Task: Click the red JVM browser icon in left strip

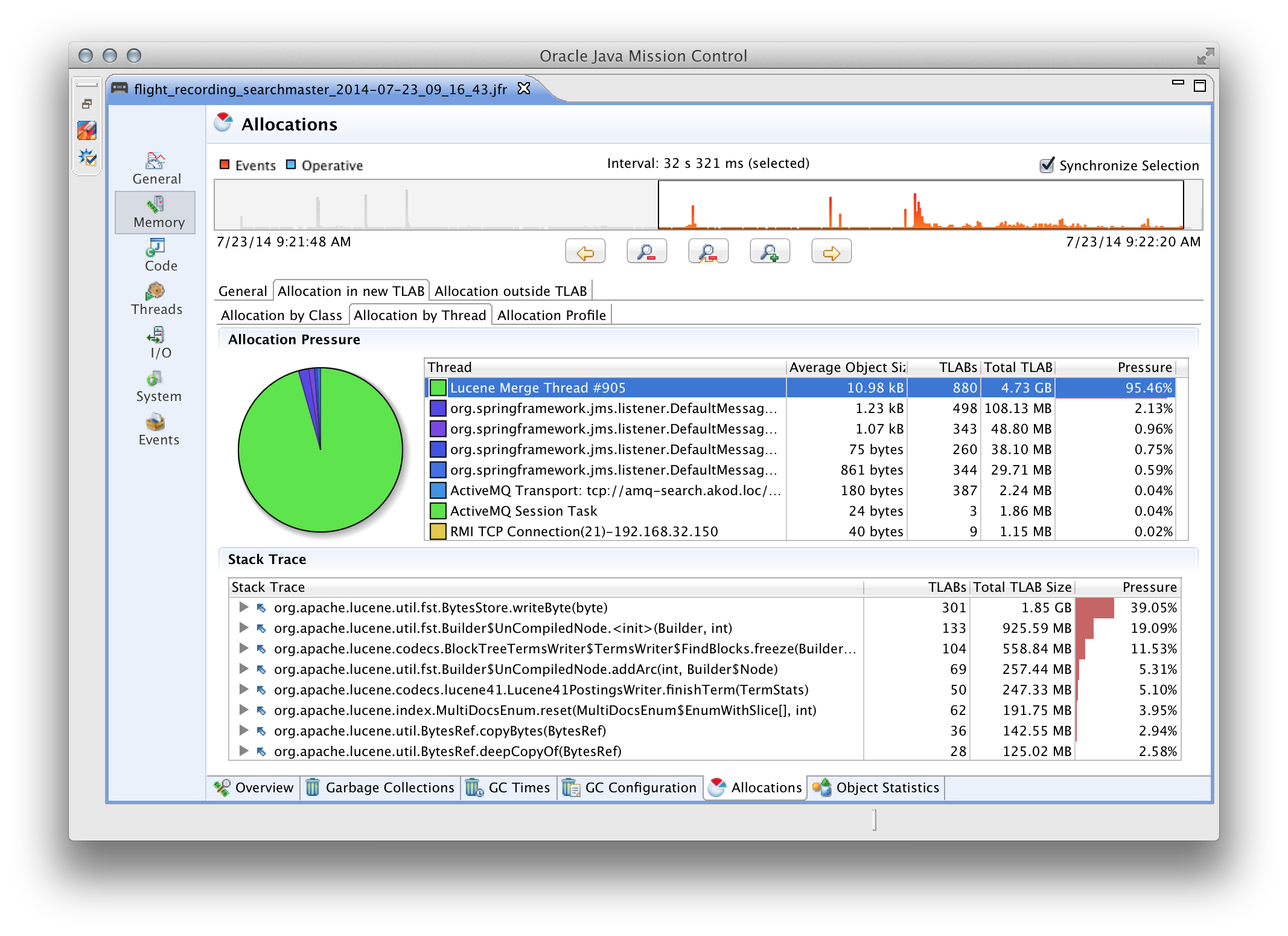Action: [87, 130]
